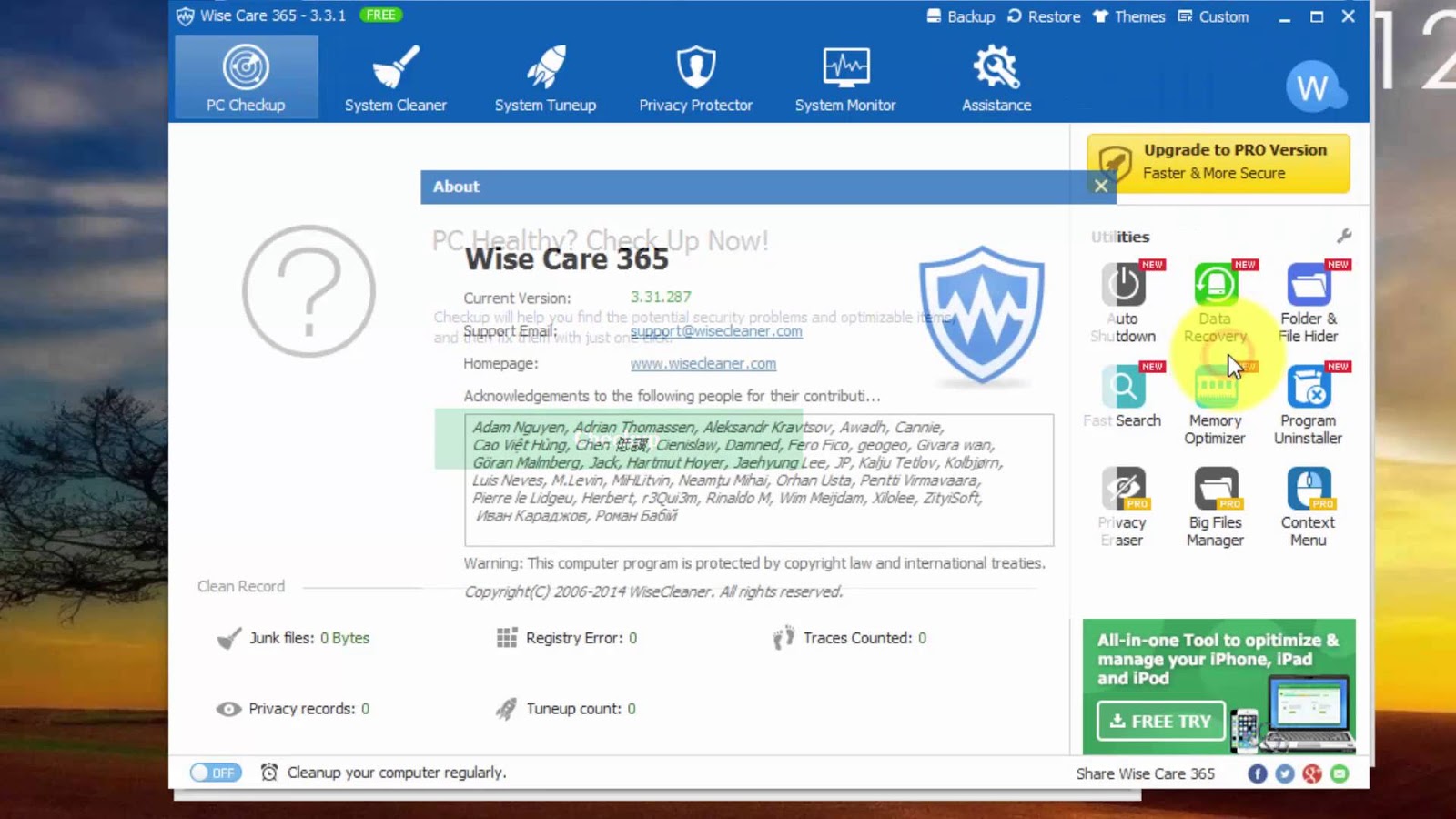Image resolution: width=1456 pixels, height=819 pixels.
Task: Open Folder & File Hider utility
Action: coord(1308,302)
